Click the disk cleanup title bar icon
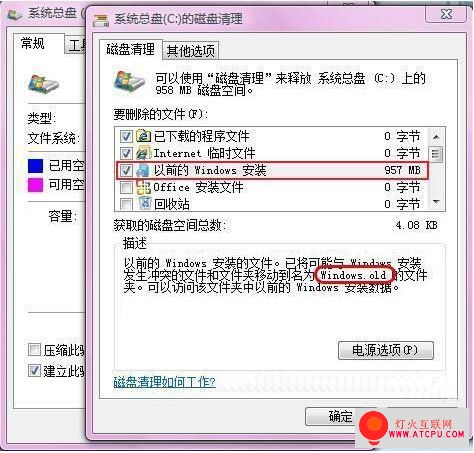This screenshot has height=453, width=474. [x=101, y=20]
